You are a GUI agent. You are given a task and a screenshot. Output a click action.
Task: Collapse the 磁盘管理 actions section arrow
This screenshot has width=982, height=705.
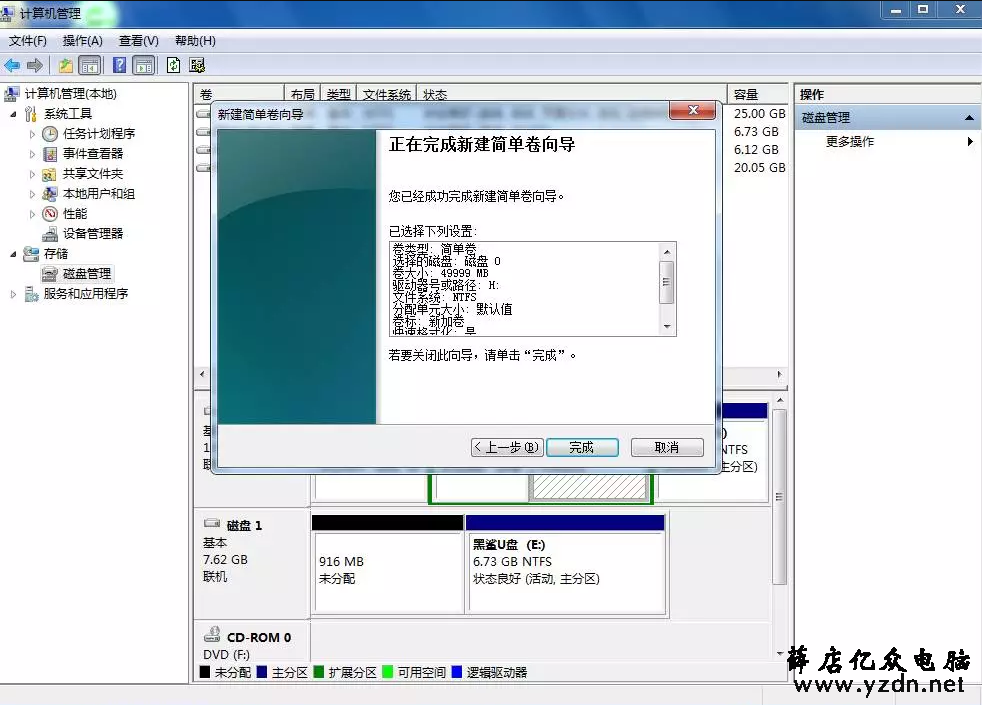pyautogui.click(x=969, y=118)
